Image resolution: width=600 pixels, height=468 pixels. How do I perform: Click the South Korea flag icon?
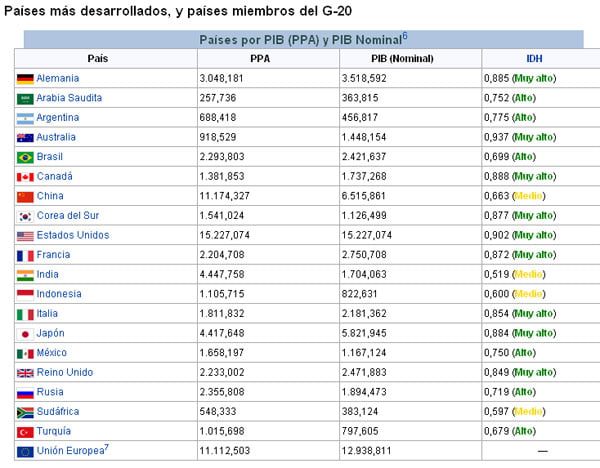click(25, 216)
